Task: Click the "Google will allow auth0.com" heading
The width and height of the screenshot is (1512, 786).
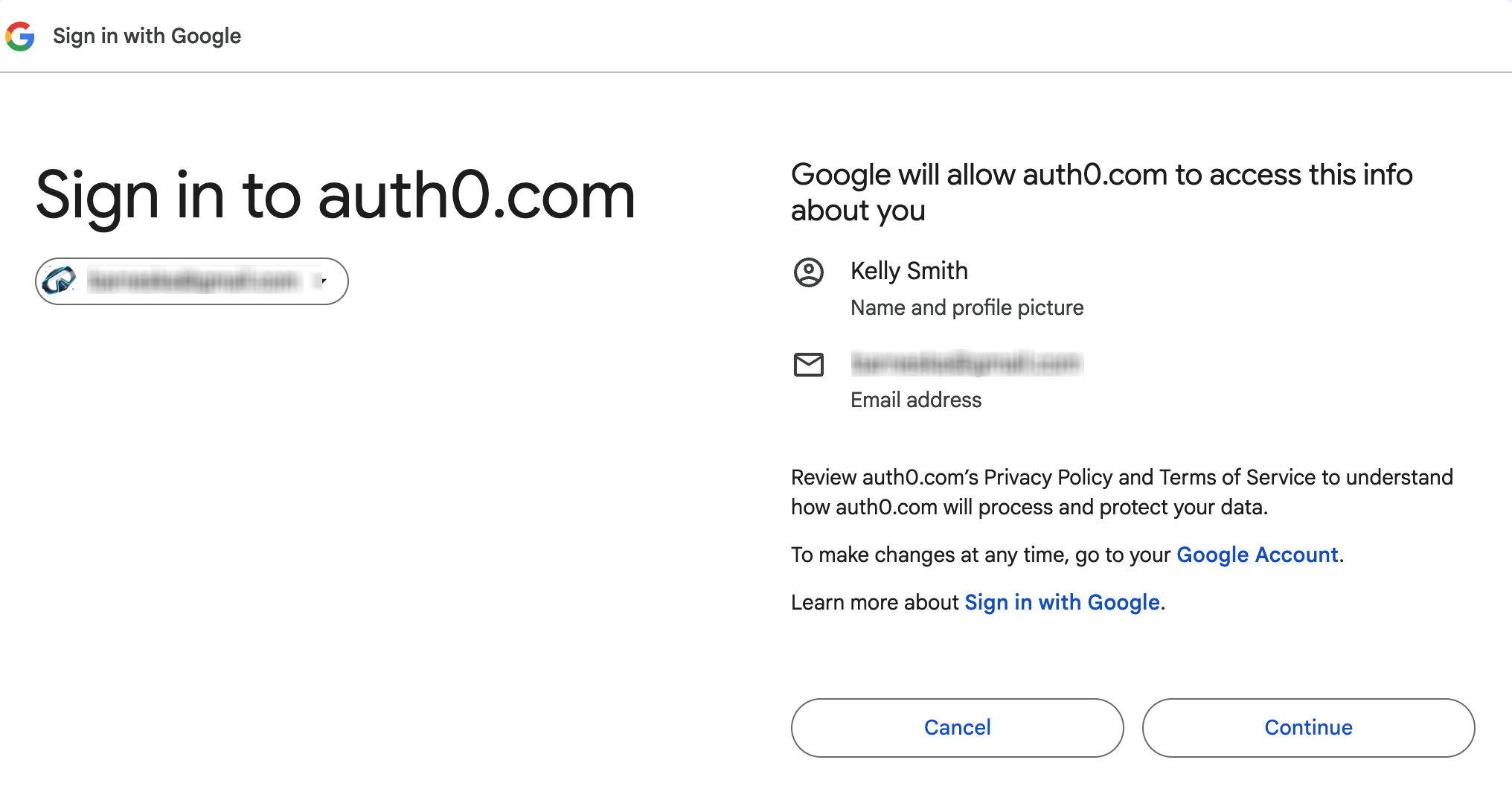Action: click(x=1101, y=192)
